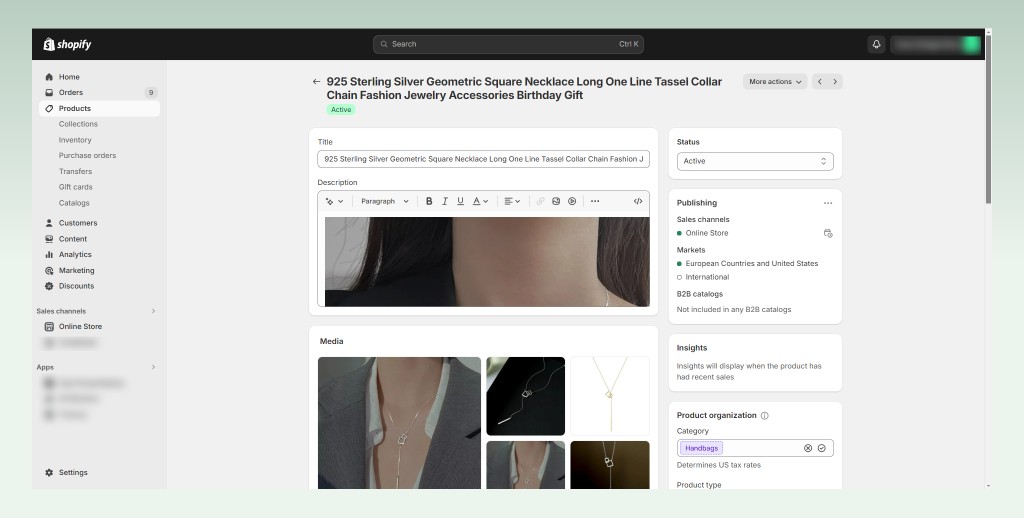Screen dimensions: 1024x518
Task: Click the insert image icon
Action: coord(556,201)
